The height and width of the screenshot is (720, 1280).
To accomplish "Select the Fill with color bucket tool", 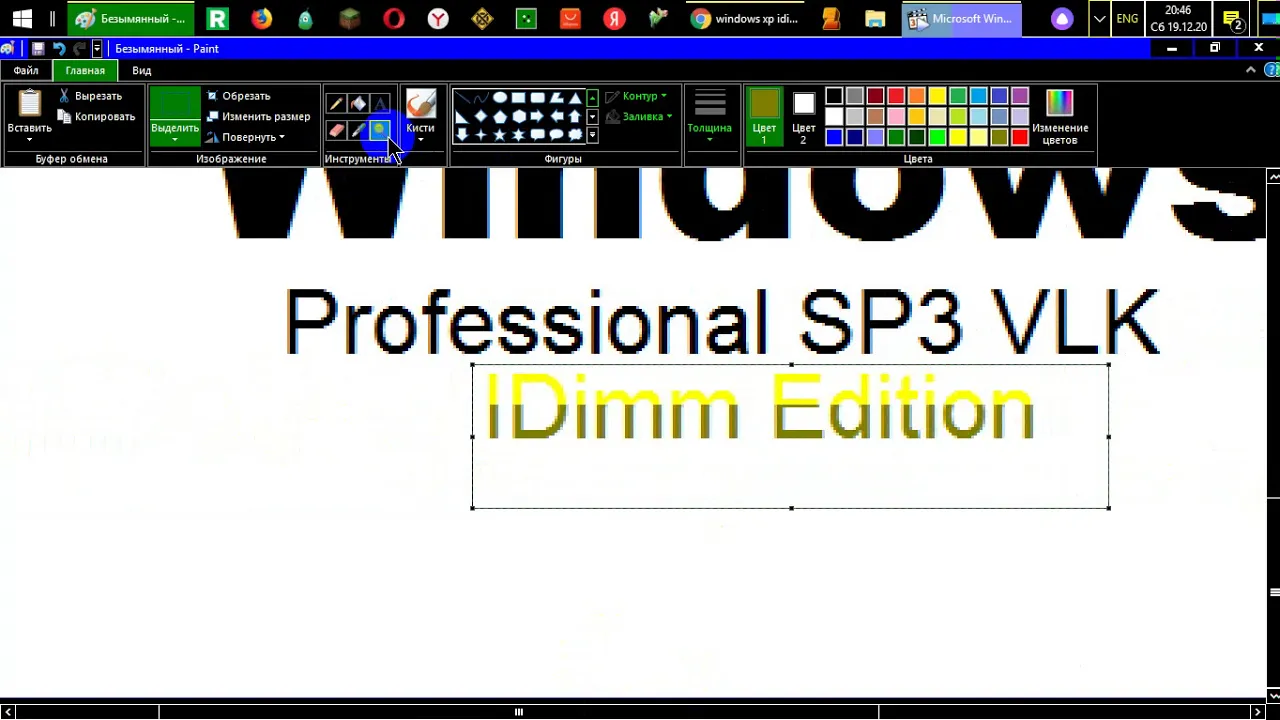I will [358, 104].
